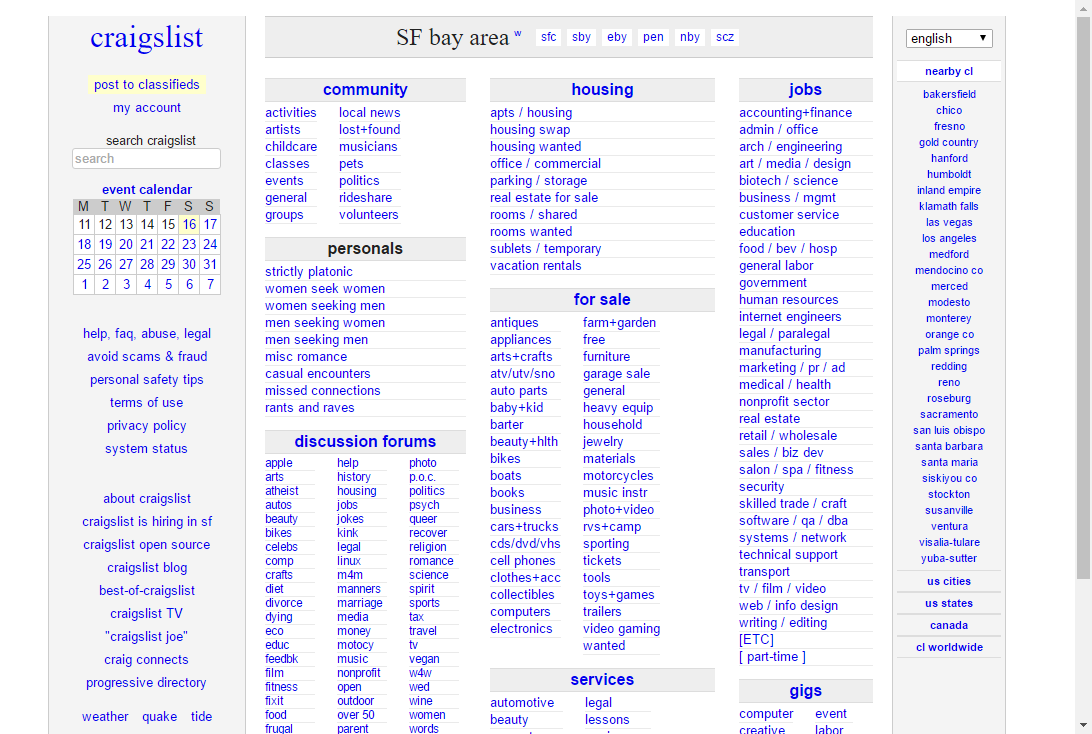The image size is (1092, 734).
Task: Expand the cl worldwide section
Action: click(949, 647)
